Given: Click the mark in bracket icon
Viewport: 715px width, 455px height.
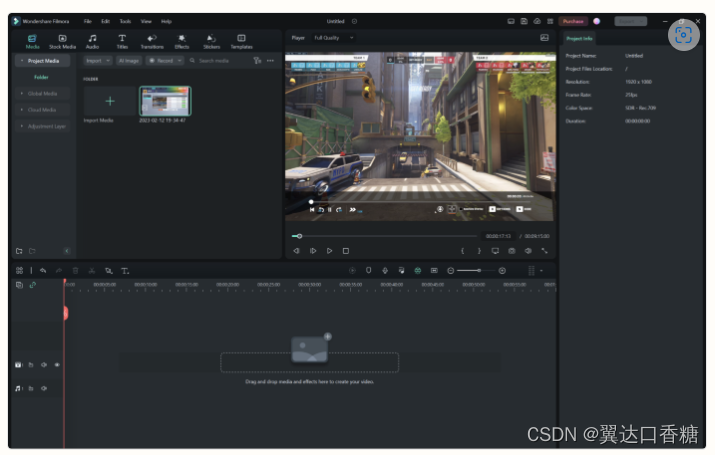Looking at the screenshot, I should pos(462,251).
